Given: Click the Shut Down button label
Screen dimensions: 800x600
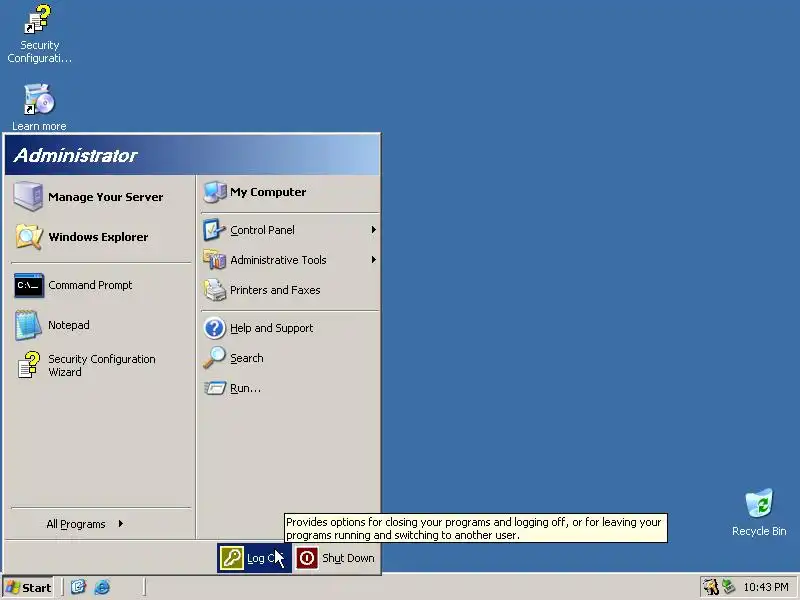Looking at the screenshot, I should tap(348, 558).
